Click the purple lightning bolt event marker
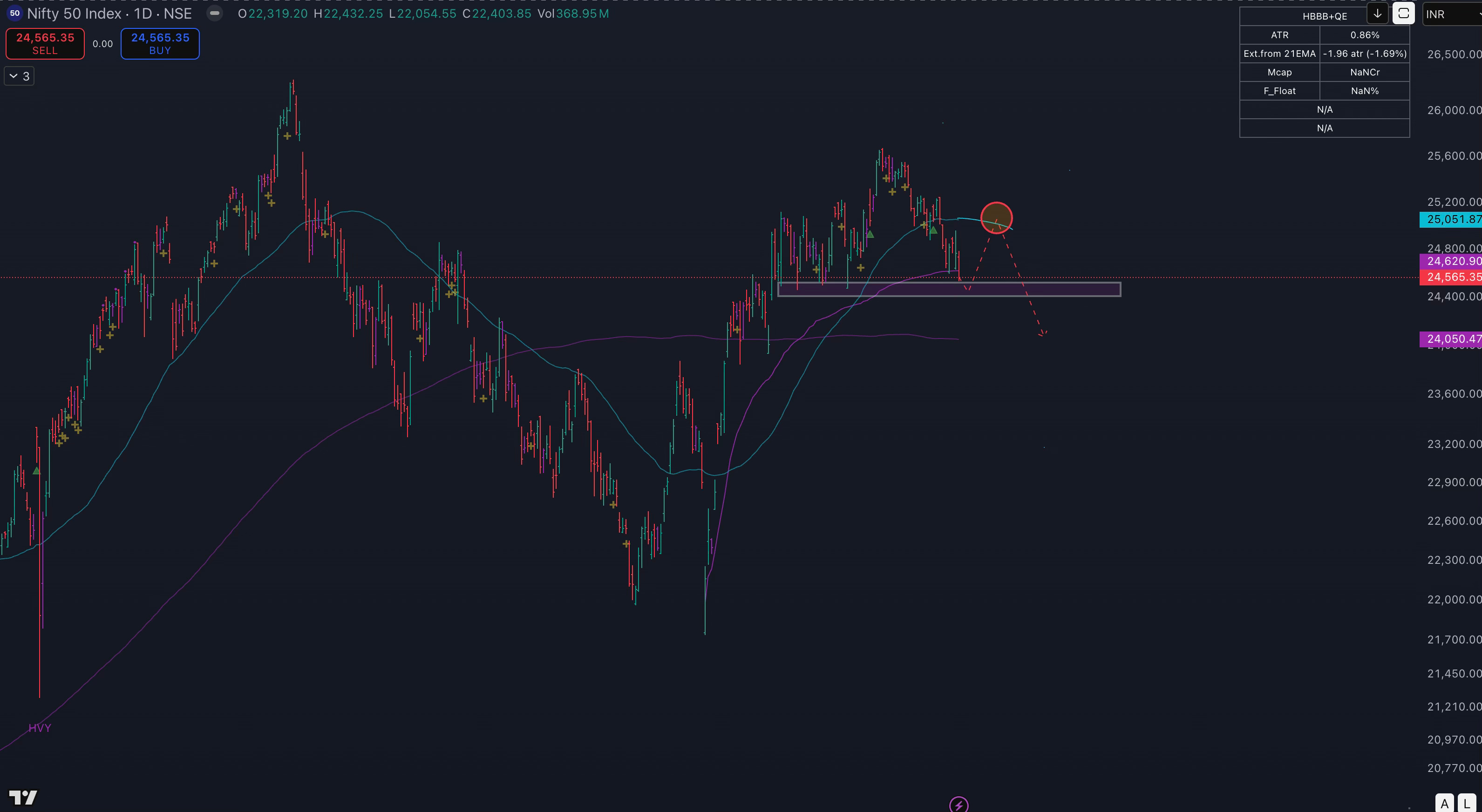This screenshot has height=812, width=1482. click(959, 805)
